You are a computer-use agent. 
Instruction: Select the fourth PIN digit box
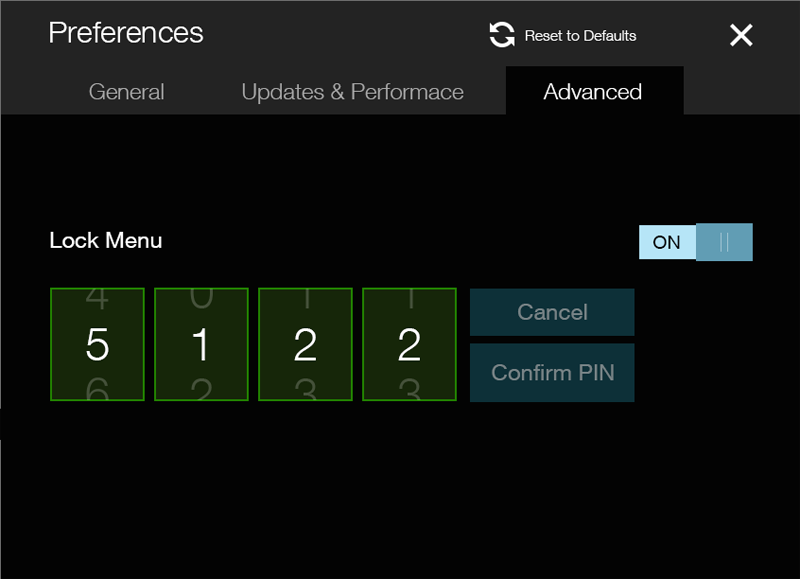[x=409, y=345]
